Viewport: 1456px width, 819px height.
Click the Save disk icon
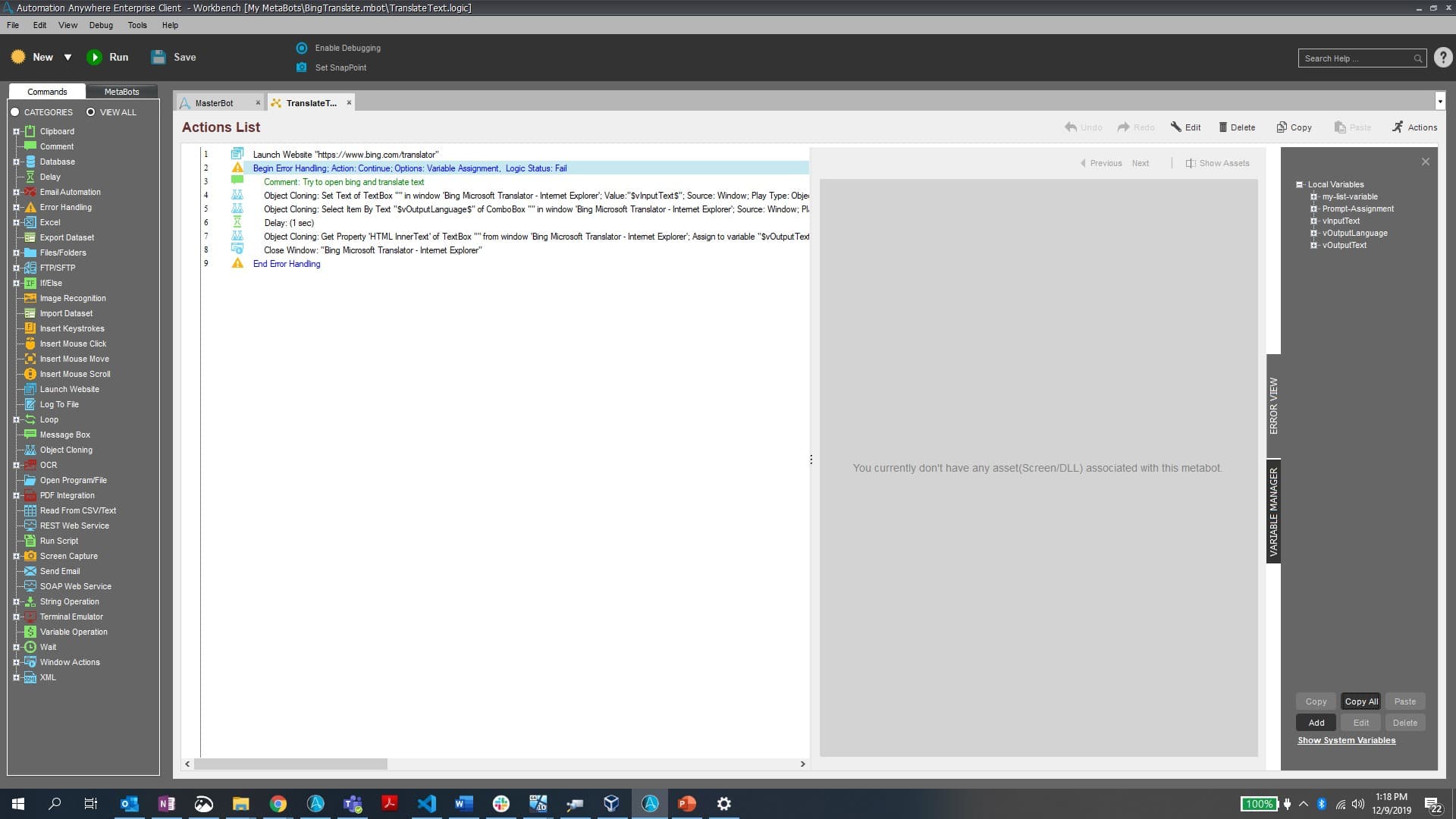point(158,57)
